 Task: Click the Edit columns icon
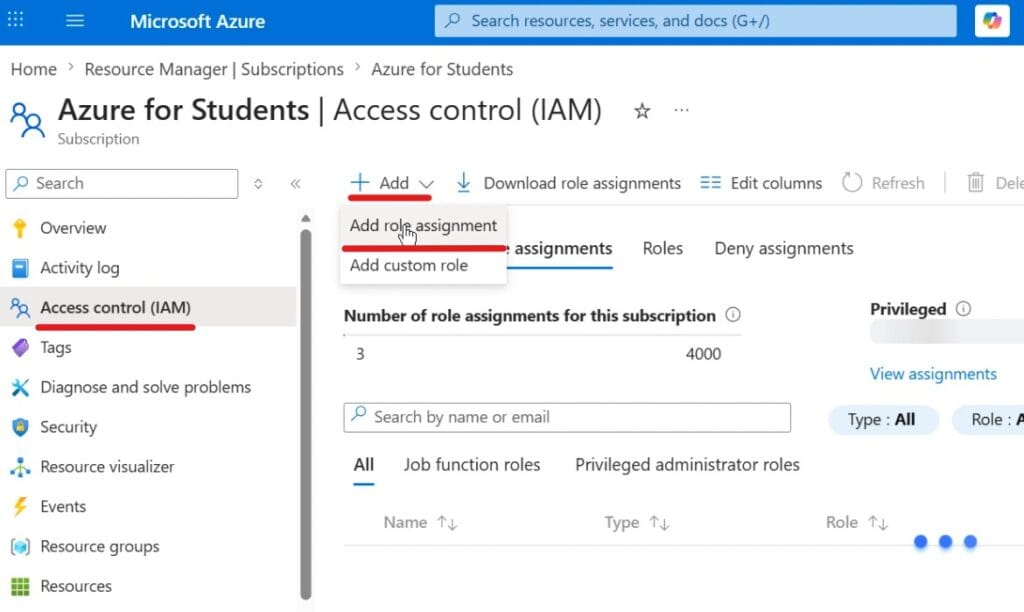(x=711, y=183)
